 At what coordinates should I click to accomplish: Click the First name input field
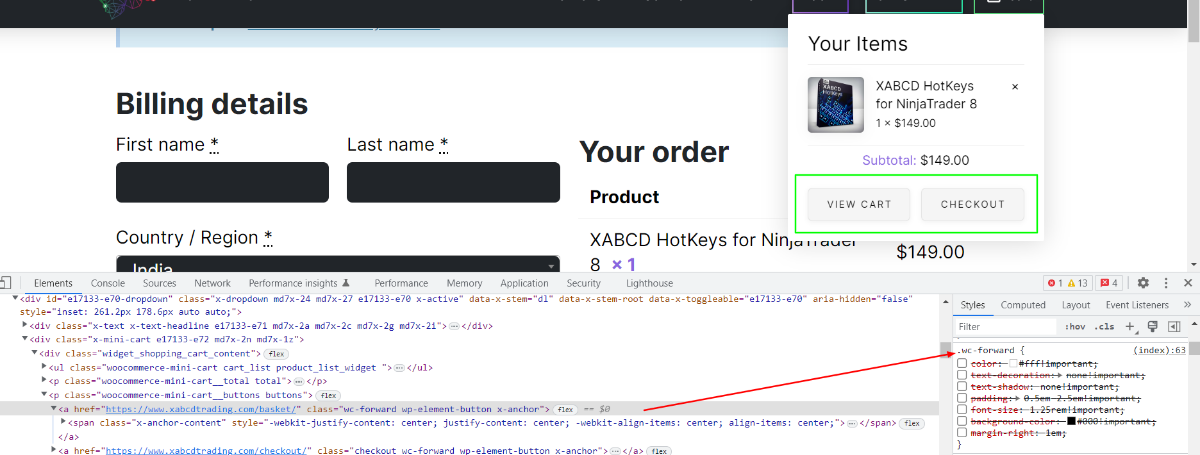click(x=222, y=183)
